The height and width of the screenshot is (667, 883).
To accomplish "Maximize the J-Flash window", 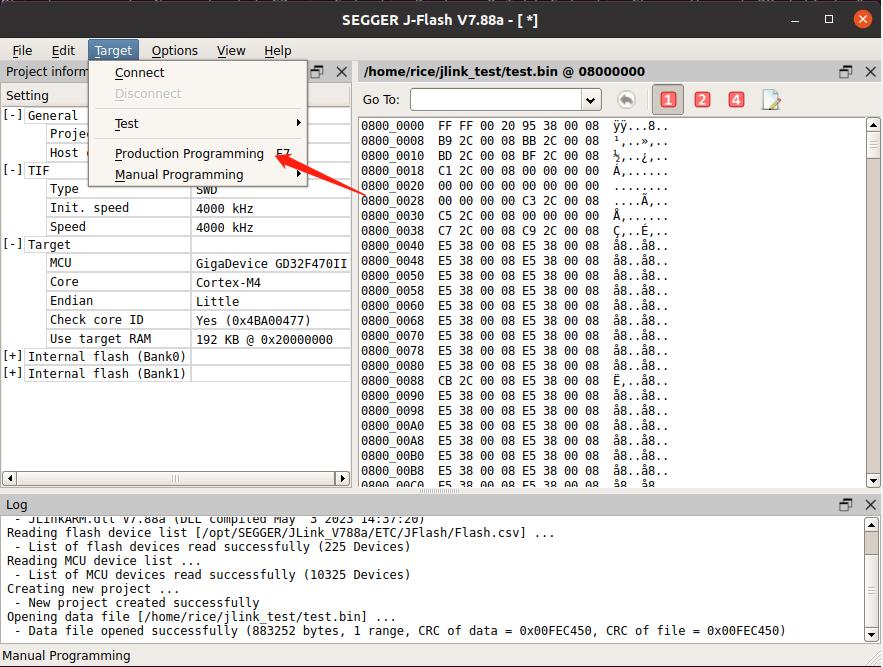I will [x=829, y=20].
